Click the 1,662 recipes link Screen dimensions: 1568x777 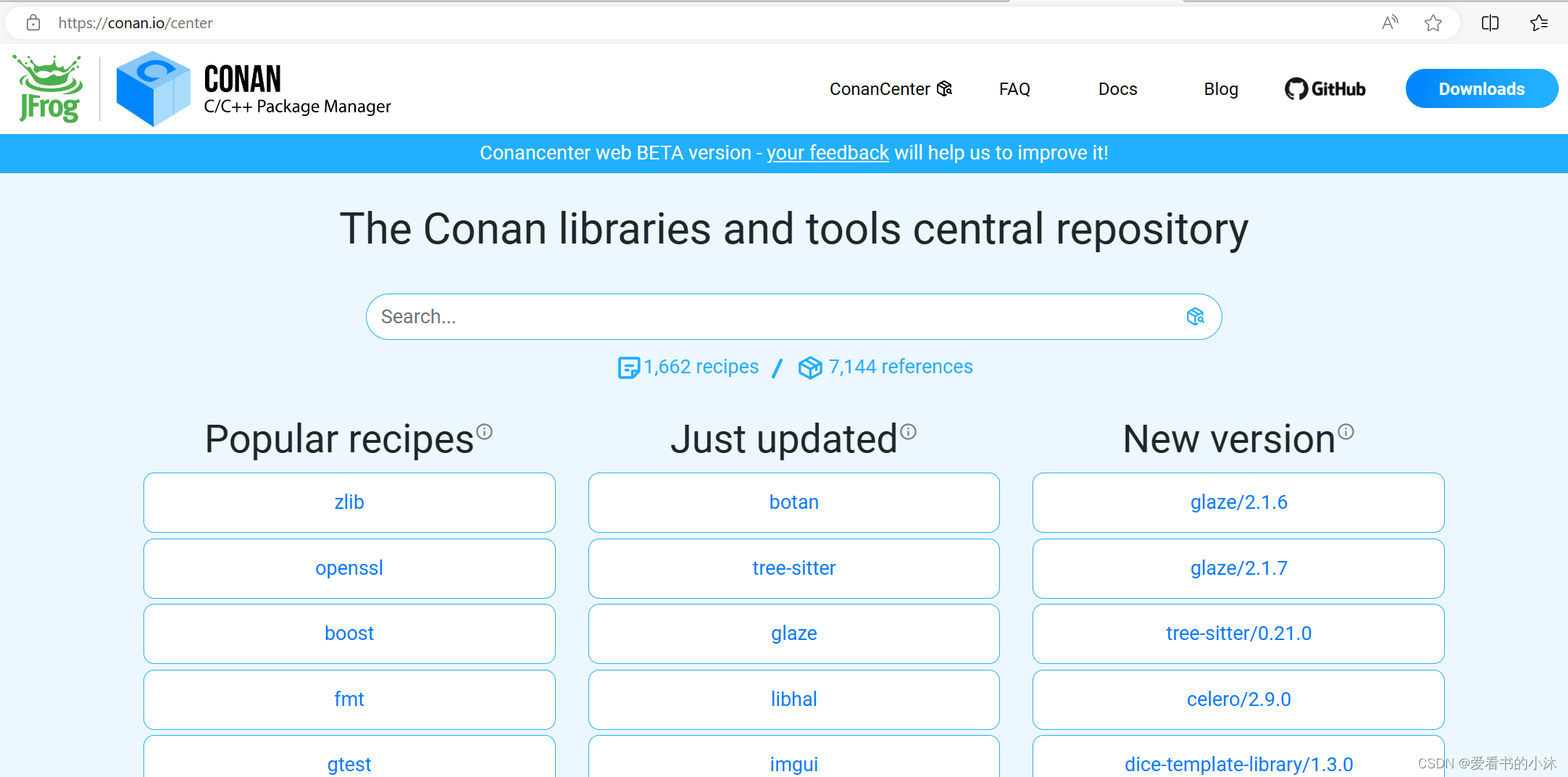point(701,367)
